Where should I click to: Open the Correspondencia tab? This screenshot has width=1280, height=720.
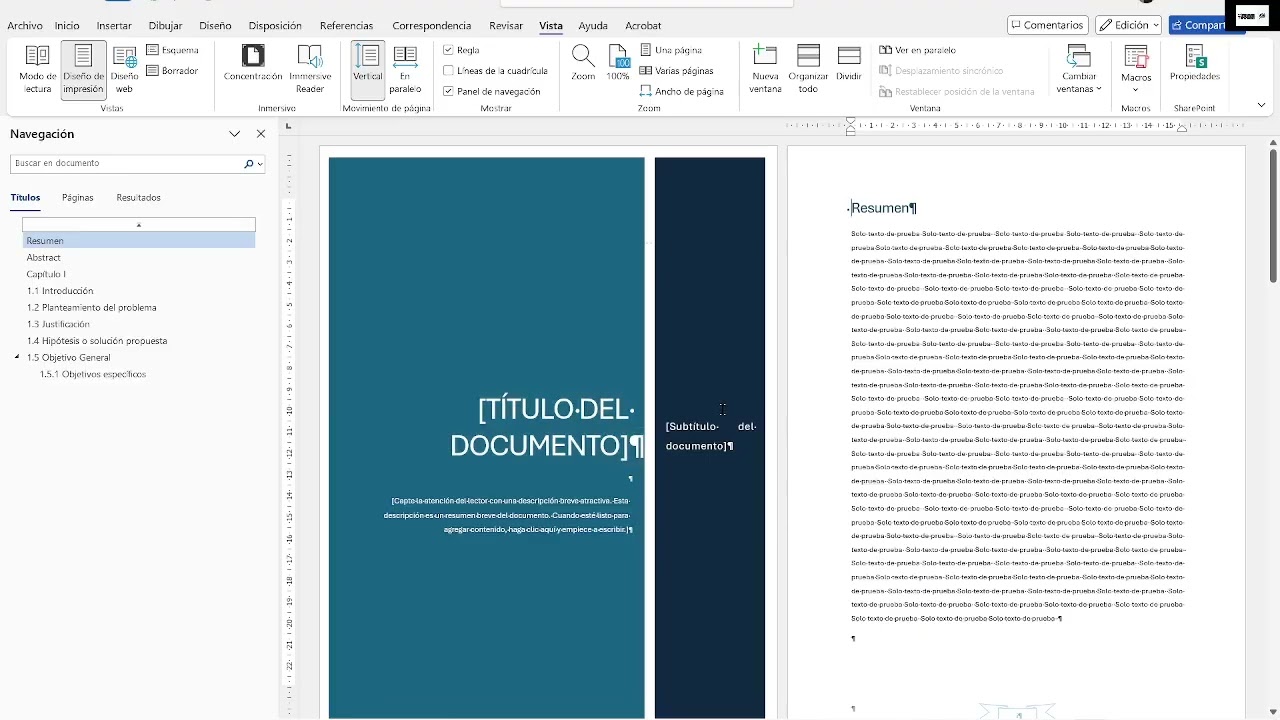(432, 25)
